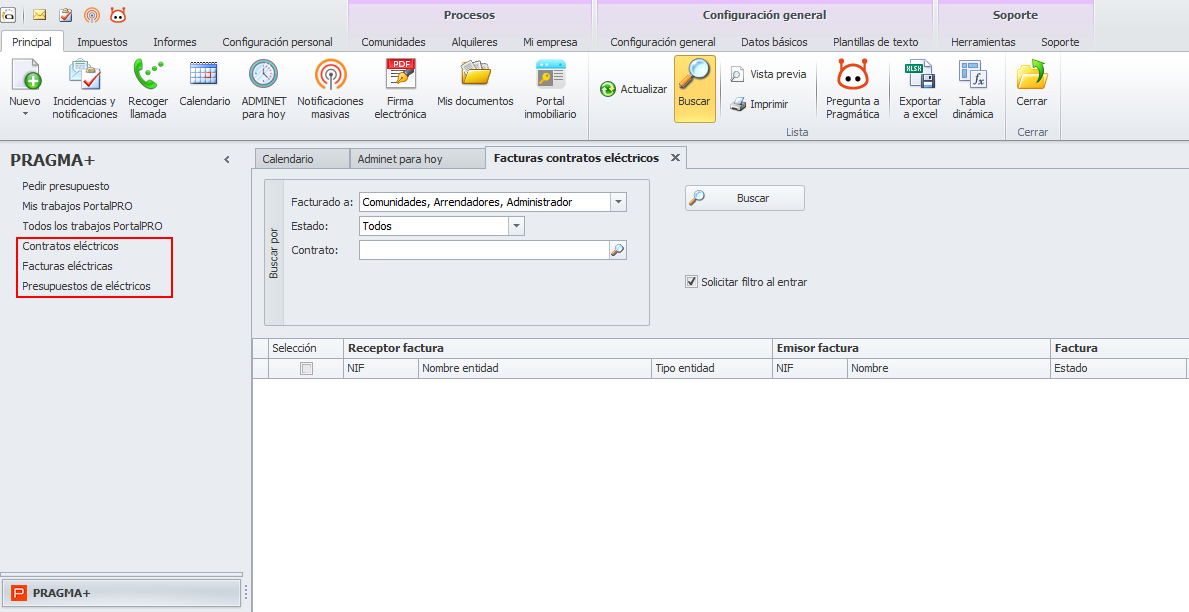The height and width of the screenshot is (612, 1189).
Task: Open the Calendario ribbon icon
Action: (204, 74)
